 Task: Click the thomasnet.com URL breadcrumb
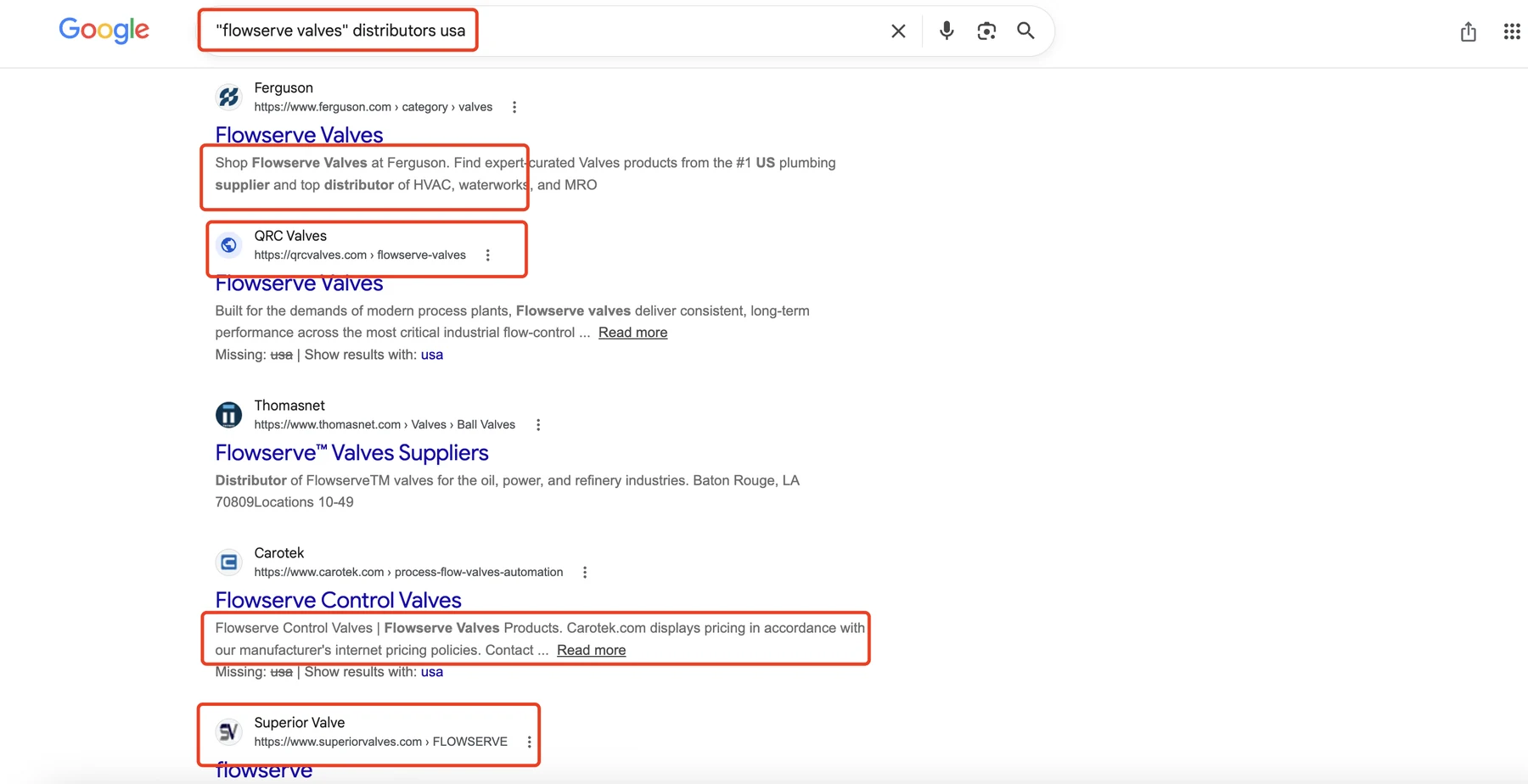coord(385,424)
